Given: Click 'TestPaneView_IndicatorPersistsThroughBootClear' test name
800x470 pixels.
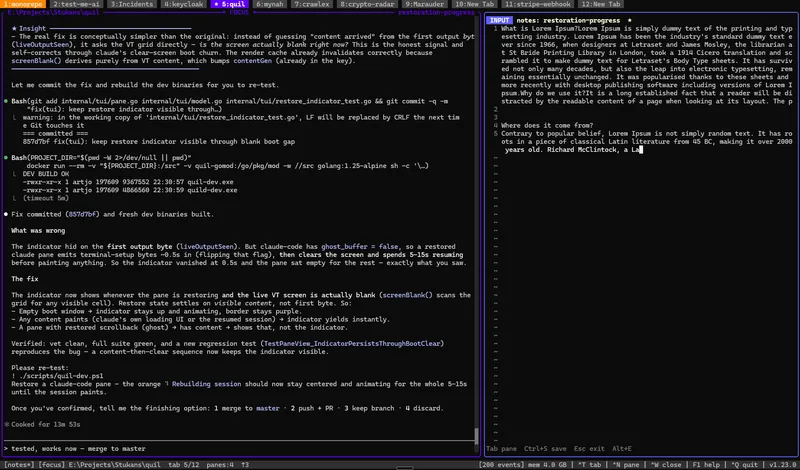Looking at the screenshot, I should tap(352, 343).
